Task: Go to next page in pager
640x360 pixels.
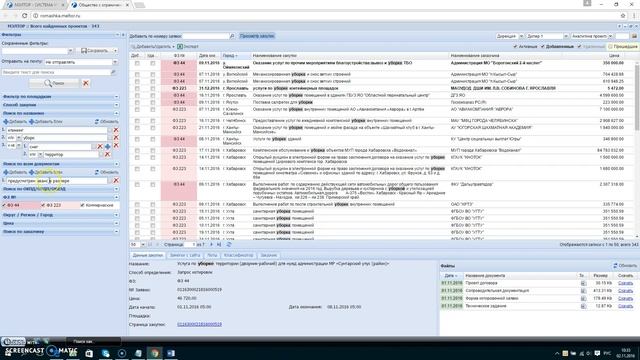Action: coord(211,244)
